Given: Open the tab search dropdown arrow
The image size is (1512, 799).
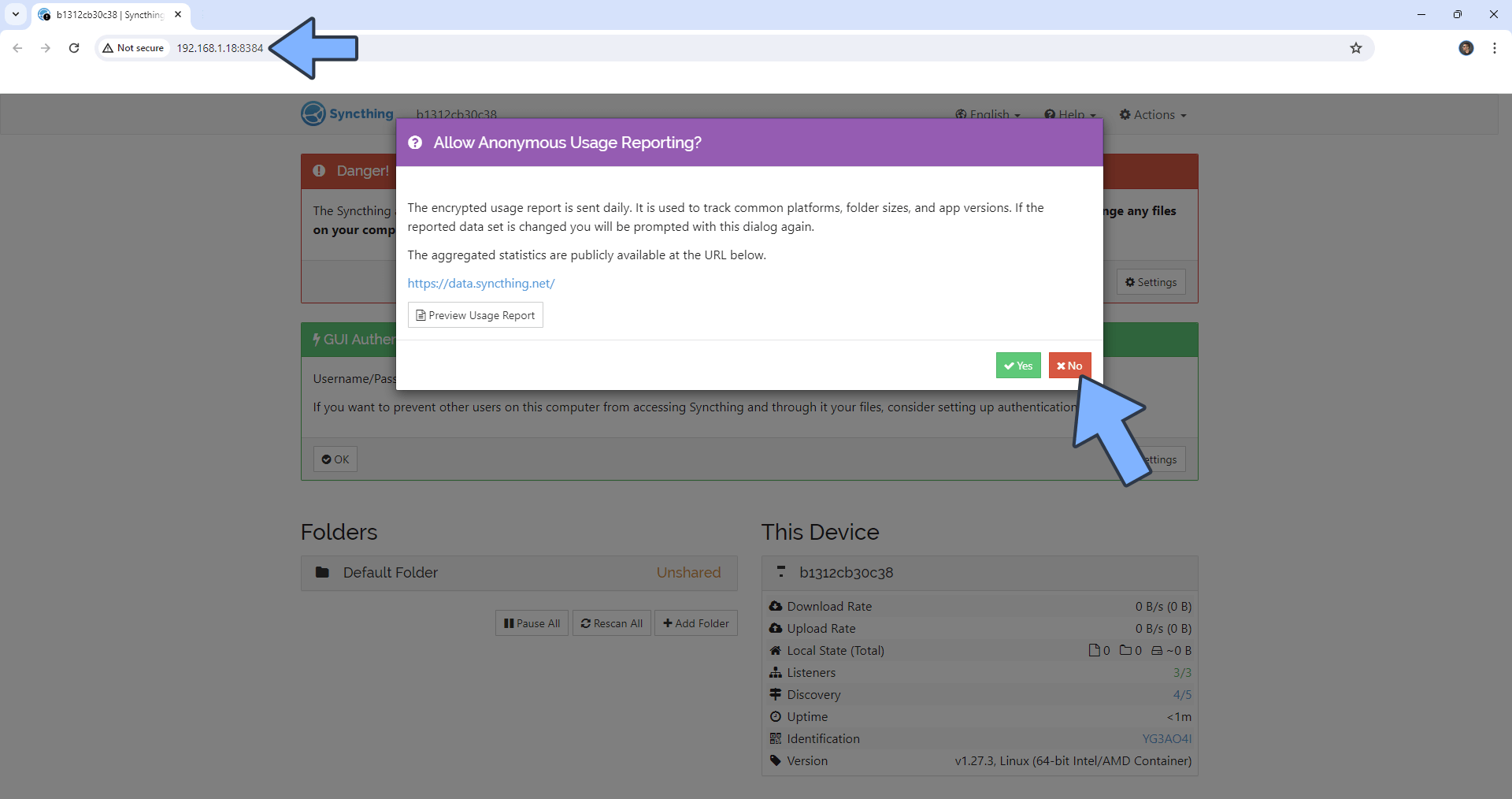Looking at the screenshot, I should click(x=16, y=14).
